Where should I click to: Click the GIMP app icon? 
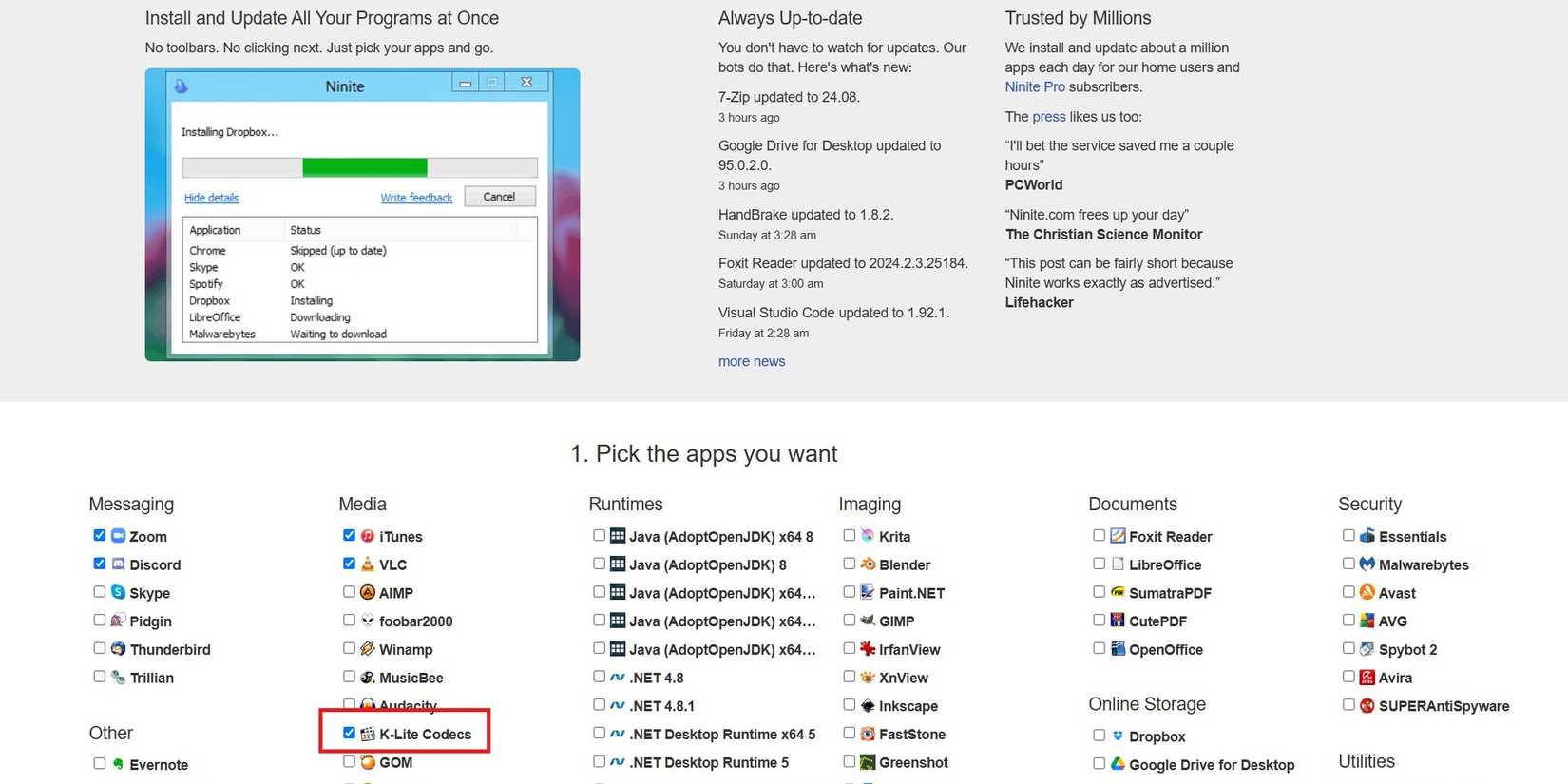(868, 621)
